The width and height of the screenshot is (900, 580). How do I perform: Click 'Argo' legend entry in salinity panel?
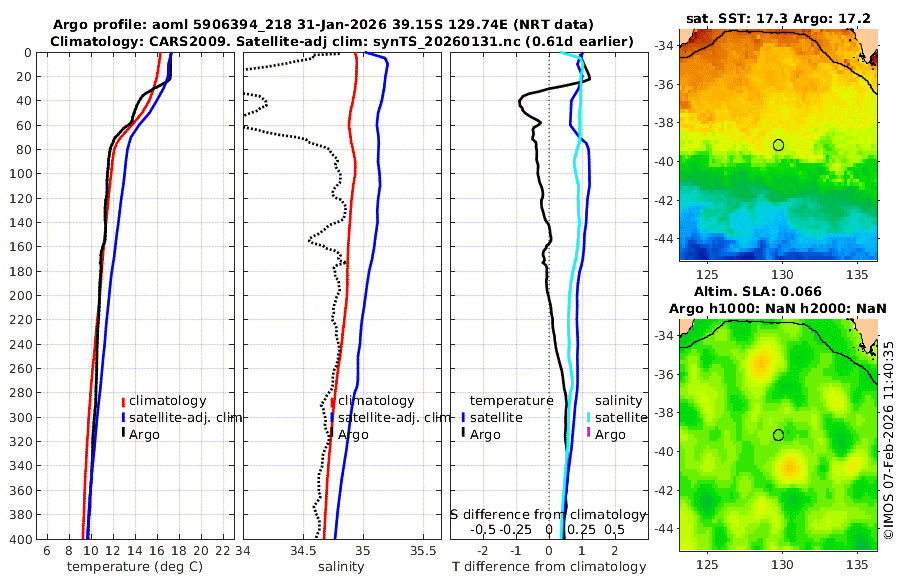(353, 435)
